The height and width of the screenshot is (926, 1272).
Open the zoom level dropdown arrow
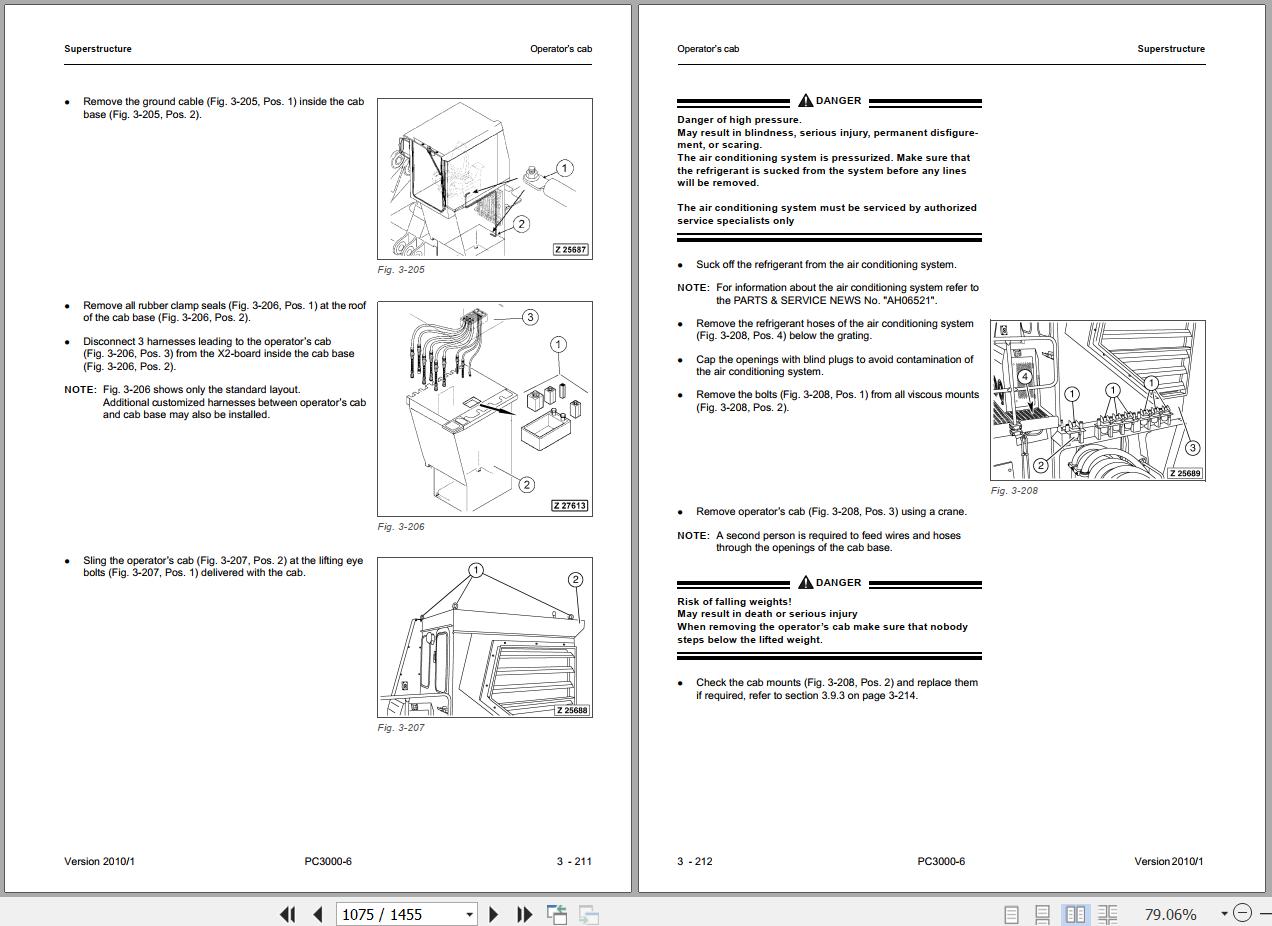1224,914
